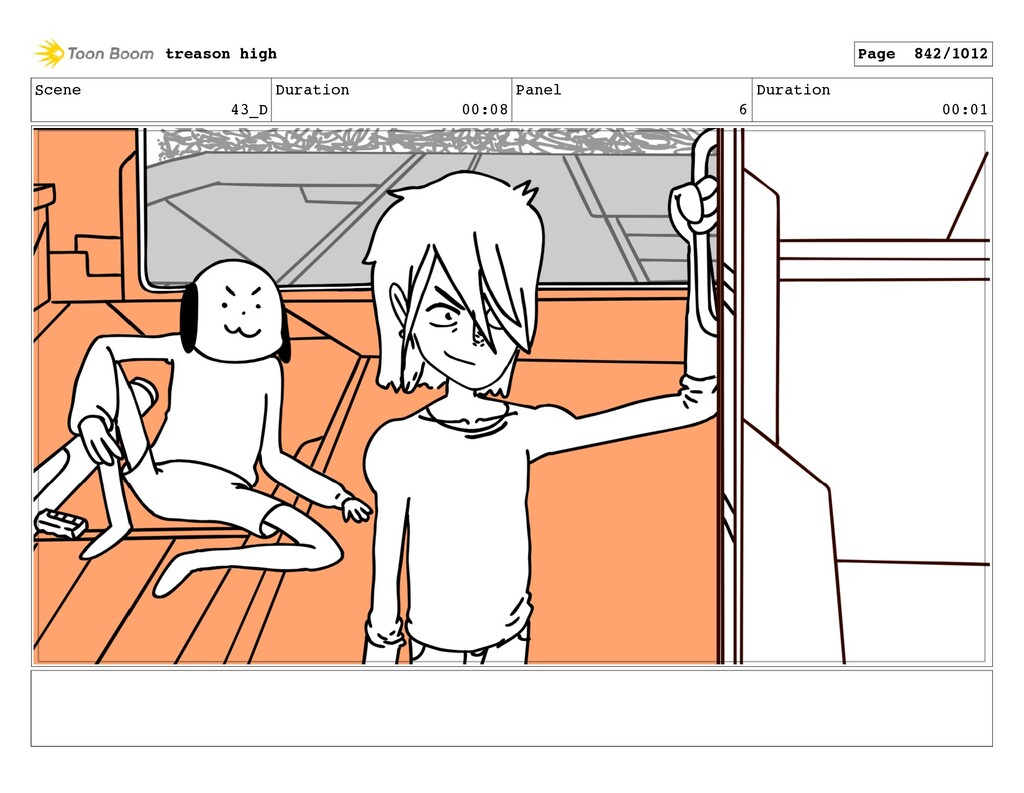This screenshot has width=1024, height=793.
Task: Select the 'Panel' header label
Action: (538, 89)
